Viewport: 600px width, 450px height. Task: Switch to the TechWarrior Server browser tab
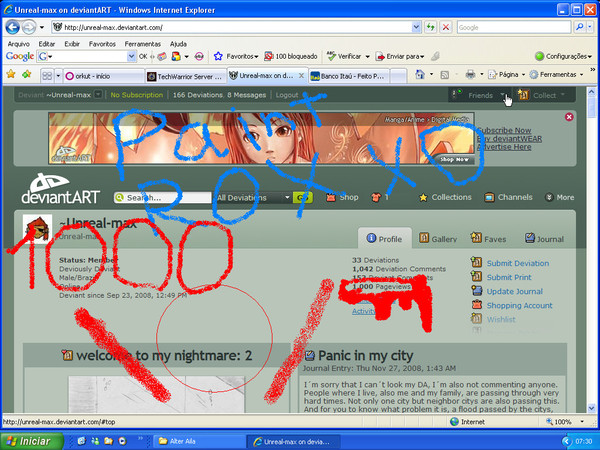pos(186,77)
